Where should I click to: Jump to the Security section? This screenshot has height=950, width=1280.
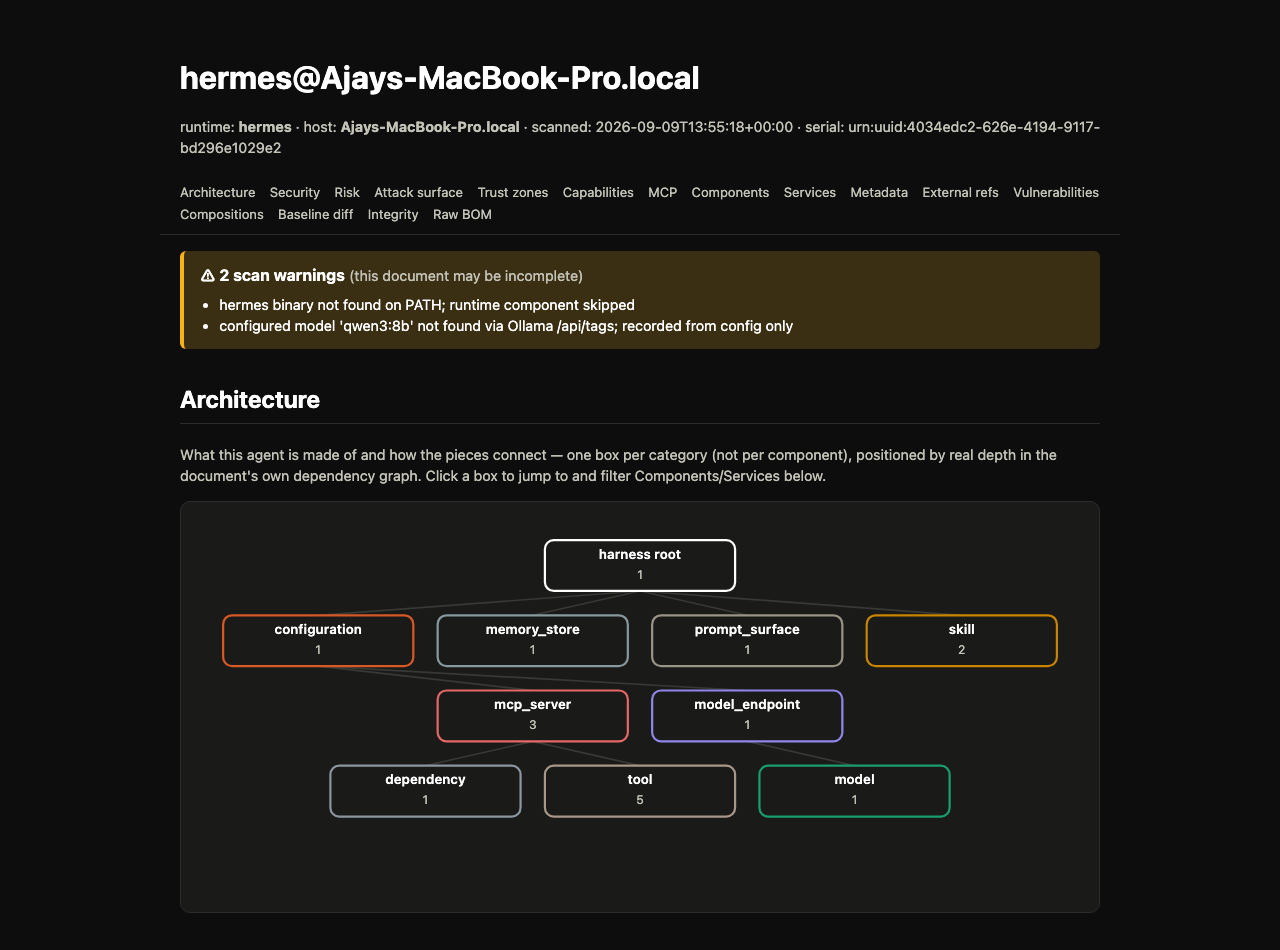click(295, 192)
